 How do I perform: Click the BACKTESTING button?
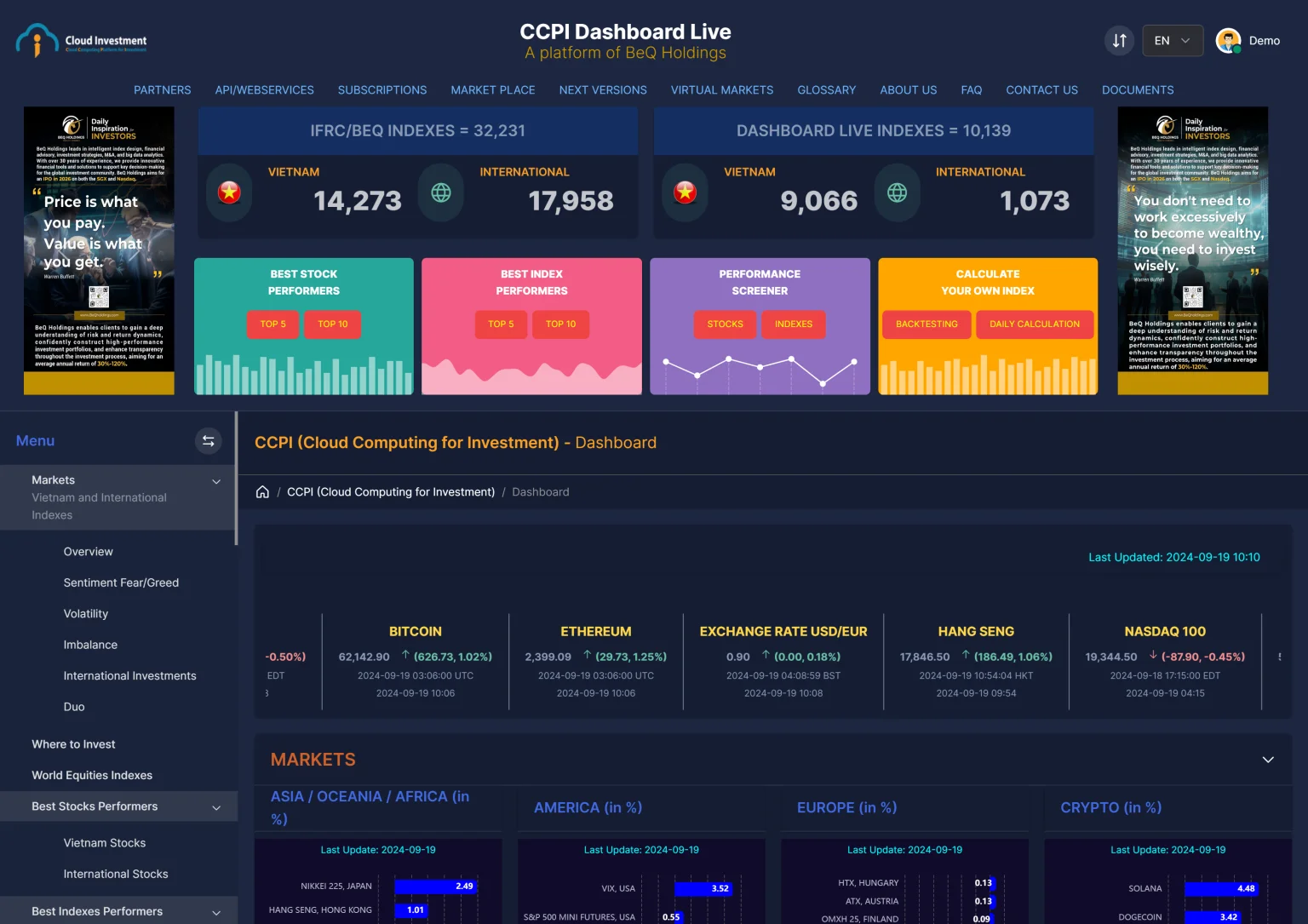pyautogui.click(x=926, y=324)
